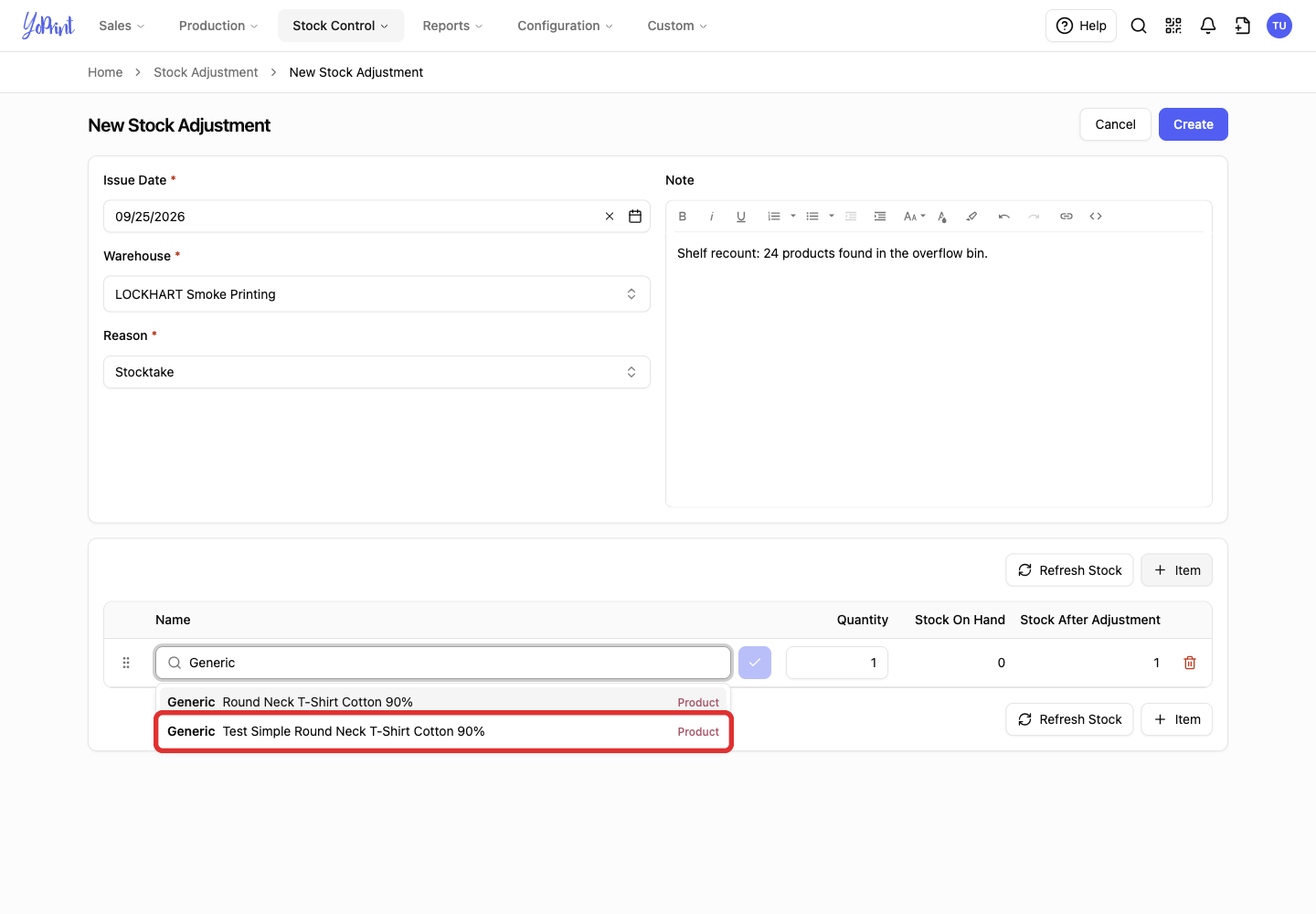The image size is (1316, 914).
Task: Decrease indent in Note editor
Action: pyautogui.click(x=851, y=217)
